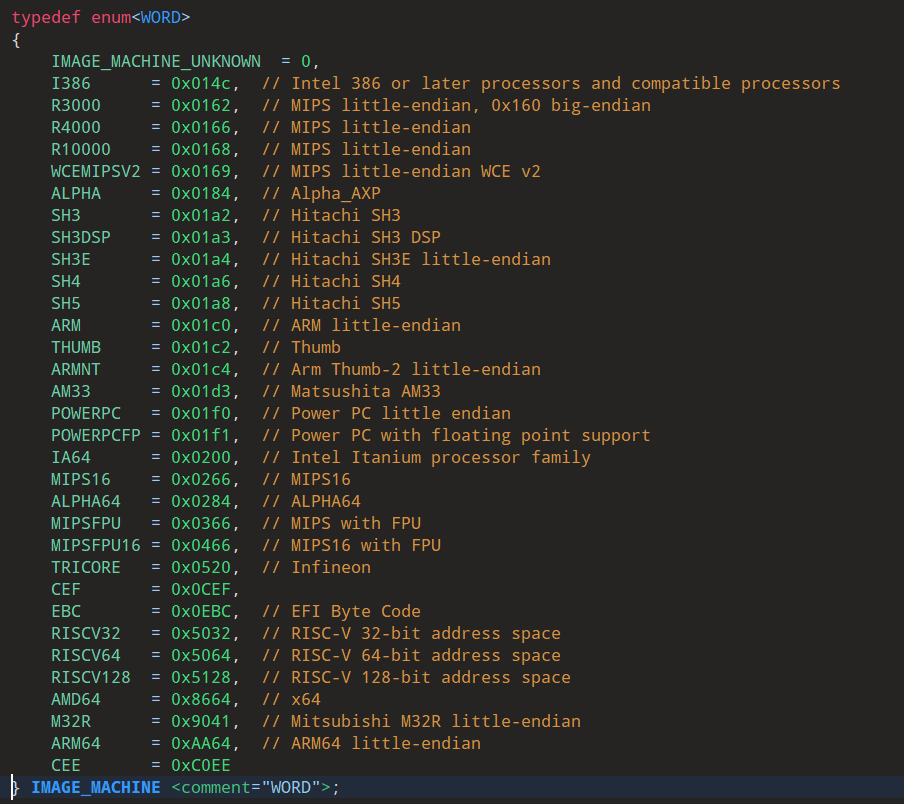Click the value 0x014c
This screenshot has width=904, height=804.
coord(201,83)
